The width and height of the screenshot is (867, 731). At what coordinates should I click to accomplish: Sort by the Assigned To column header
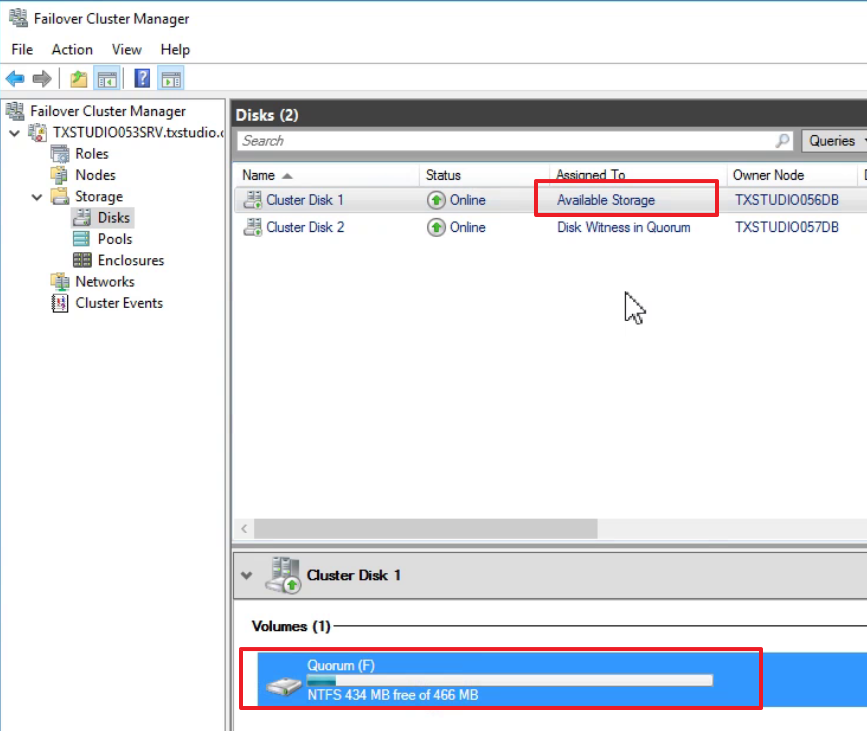click(x=638, y=174)
